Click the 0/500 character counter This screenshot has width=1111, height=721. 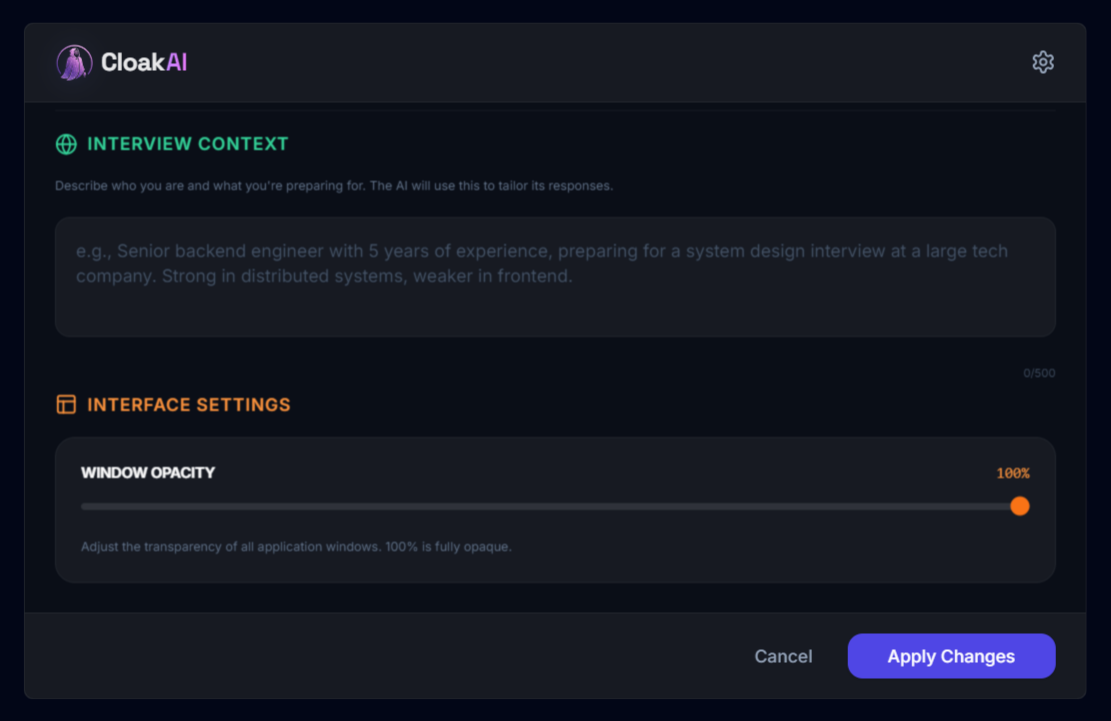click(x=1038, y=374)
